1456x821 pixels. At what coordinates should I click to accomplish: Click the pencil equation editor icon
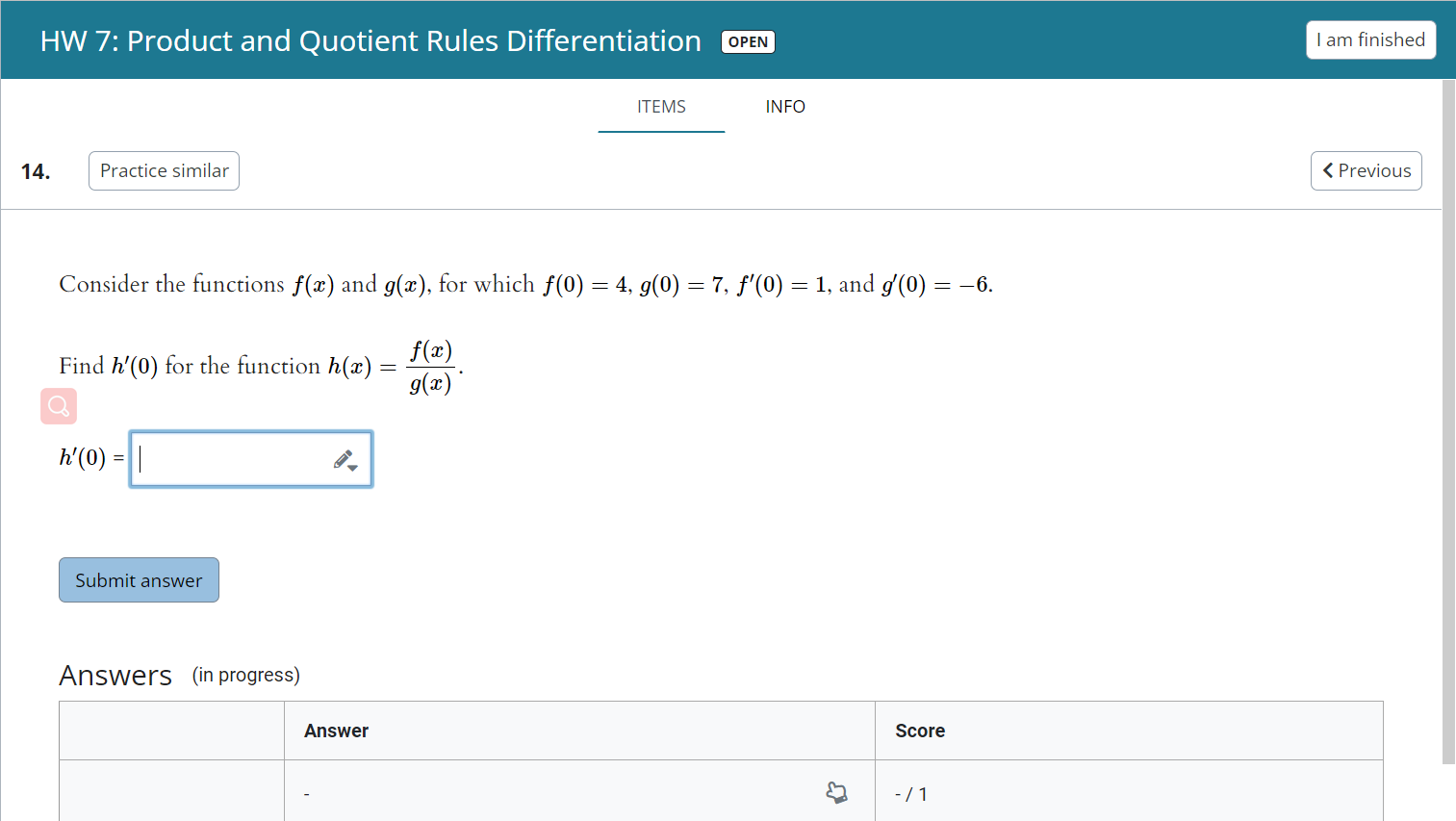pyautogui.click(x=341, y=459)
